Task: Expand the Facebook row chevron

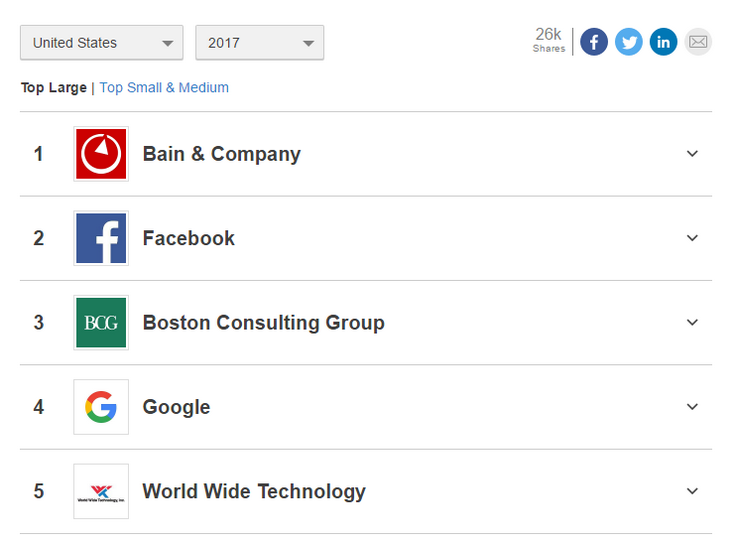Action: tap(692, 238)
